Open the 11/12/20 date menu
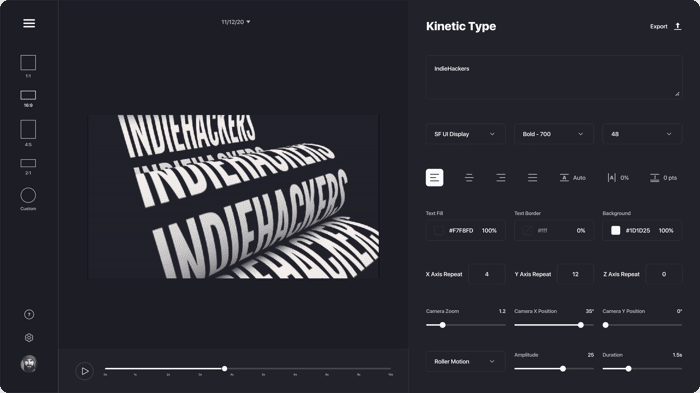Image resolution: width=700 pixels, height=393 pixels. 236,22
